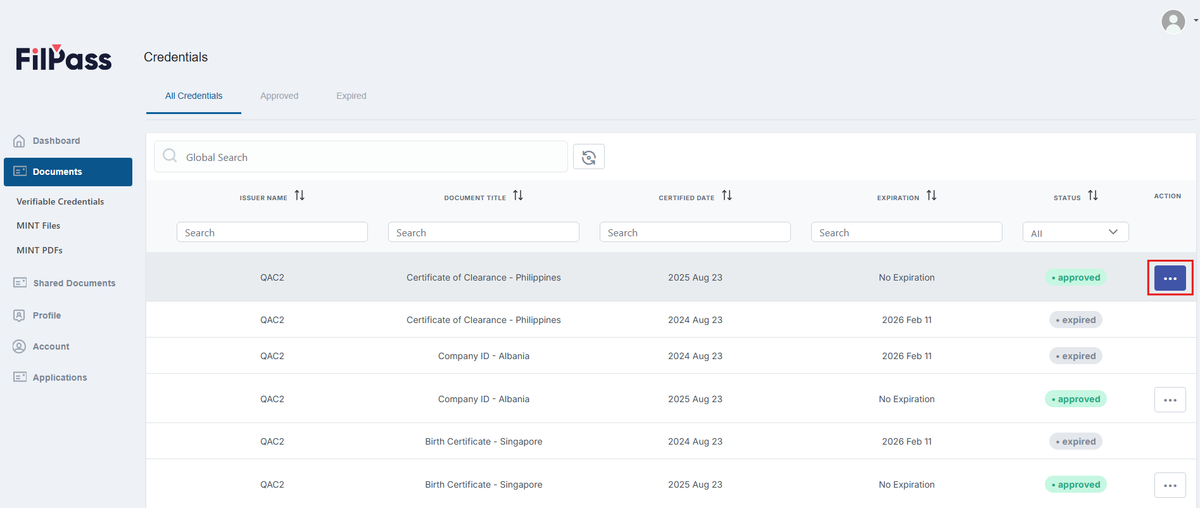
Task: Open action menu for approved Birth Certificate - Singapore
Action: coord(1170,485)
